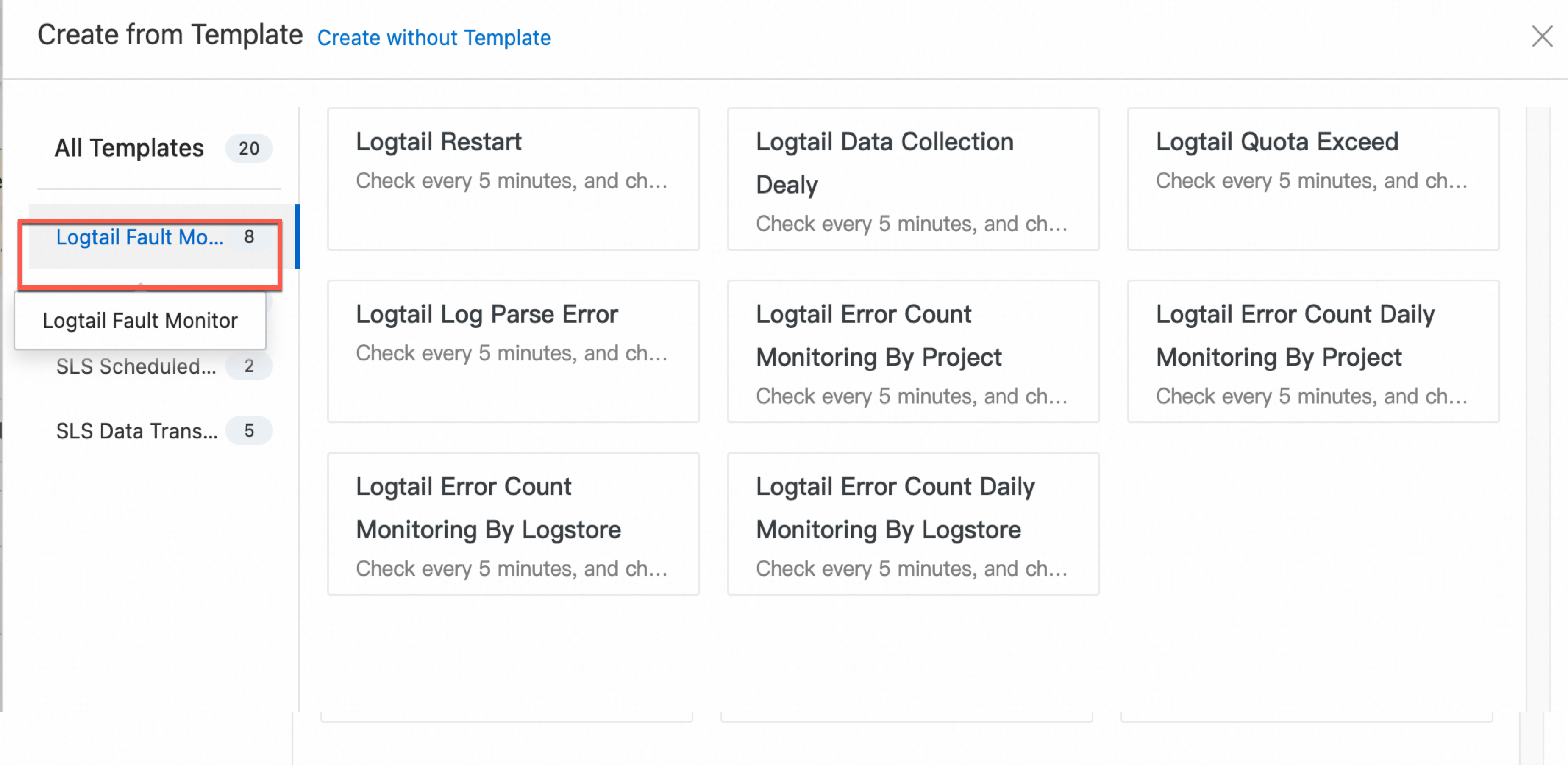1568x765 pixels.
Task: Choose the Logtail Log Parse Error template
Action: [513, 351]
